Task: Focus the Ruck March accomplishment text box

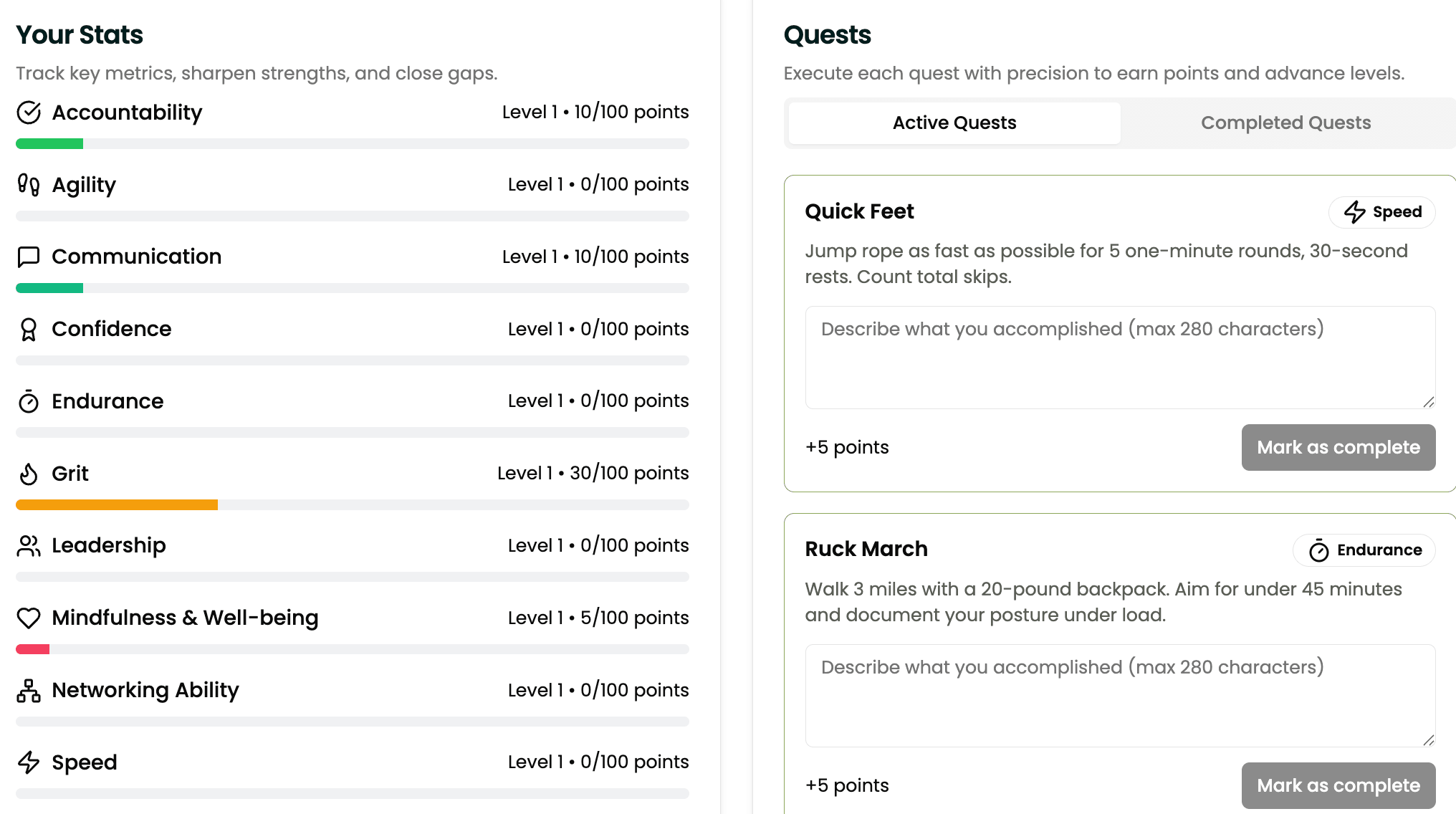Action: point(1120,696)
